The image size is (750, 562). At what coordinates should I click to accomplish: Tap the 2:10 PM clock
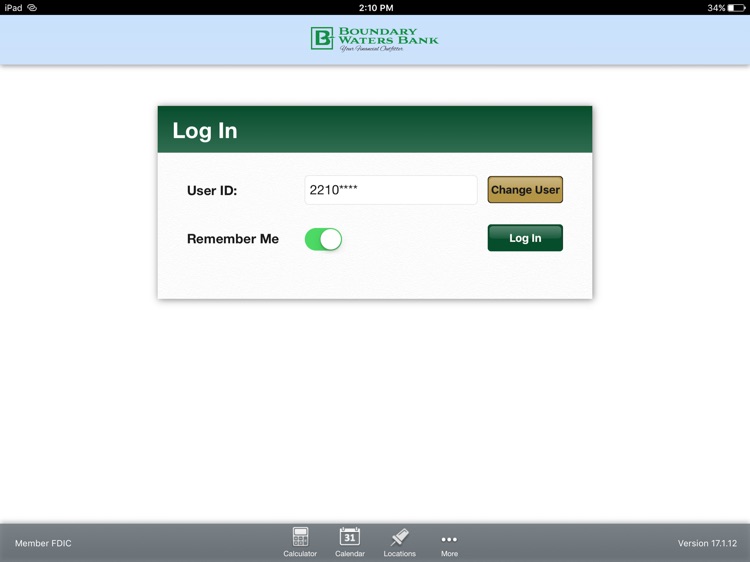coord(376,8)
